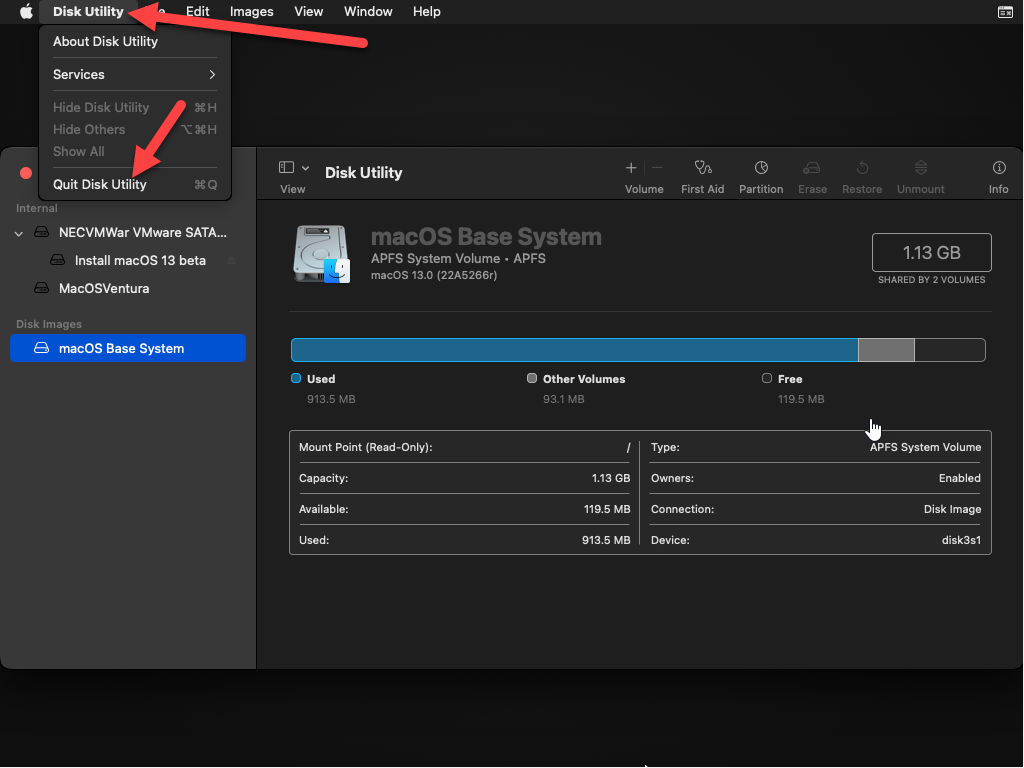Viewport: 1024px width, 768px height.
Task: Expand the Services submenu
Action: pyautogui.click(x=134, y=75)
